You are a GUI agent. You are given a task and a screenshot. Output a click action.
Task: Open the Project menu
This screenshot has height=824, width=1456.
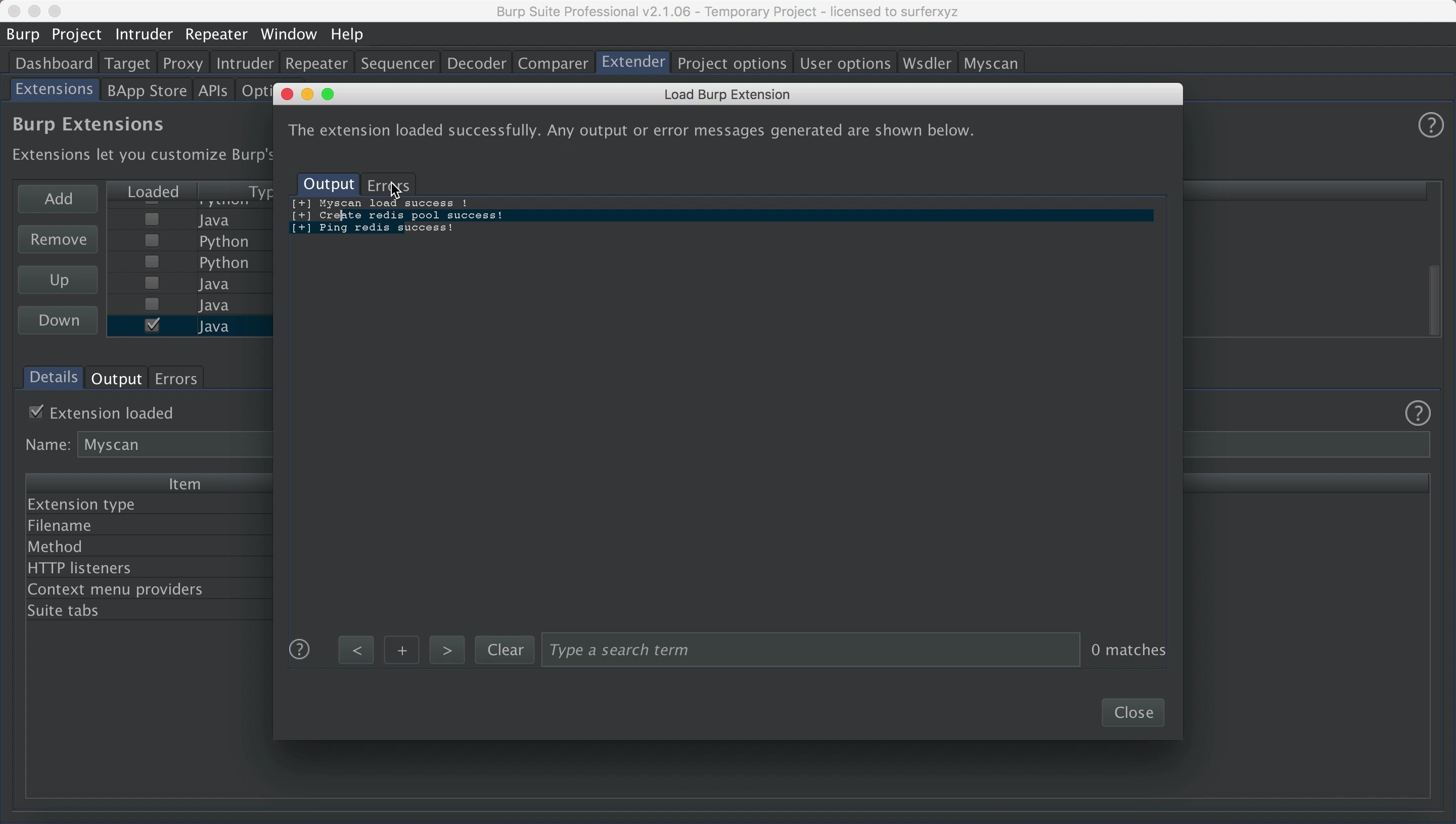(x=76, y=34)
